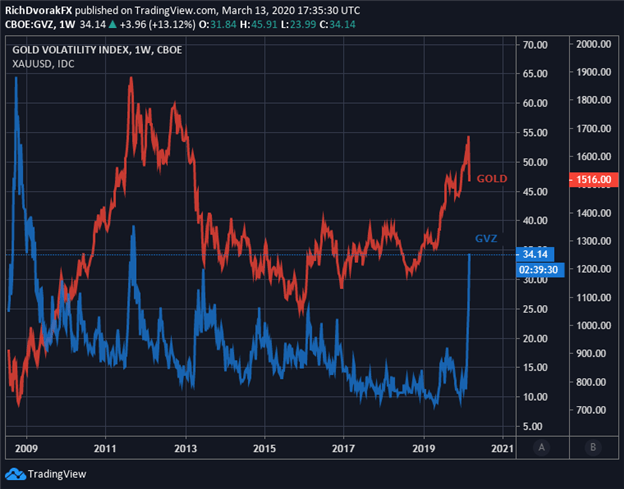Click the 2011 time axis label
Image resolution: width=624 pixels, height=489 pixels.
click(x=105, y=449)
